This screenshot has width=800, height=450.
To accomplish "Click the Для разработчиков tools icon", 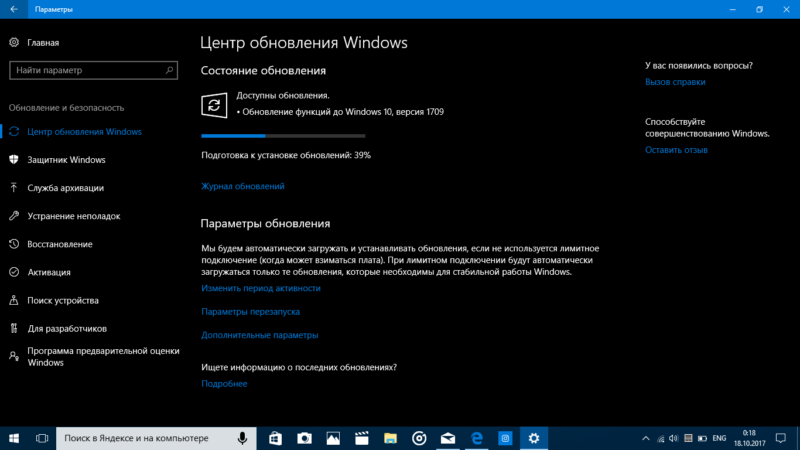I will 14,328.
